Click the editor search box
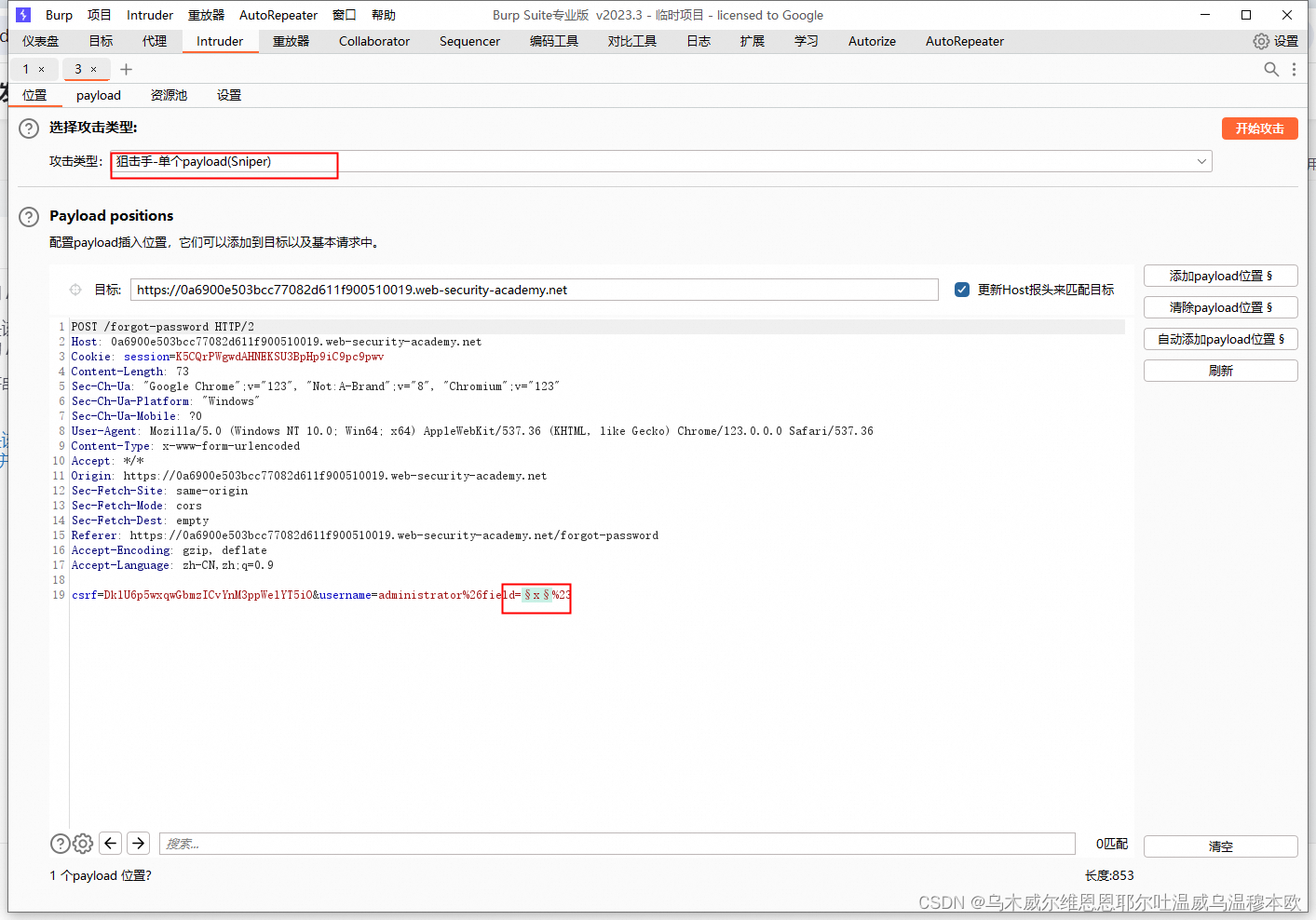 (x=617, y=844)
